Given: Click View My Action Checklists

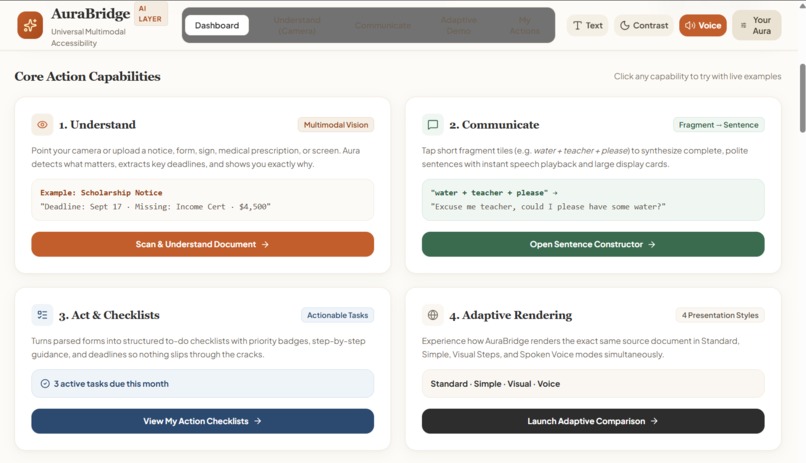Looking at the screenshot, I should (203, 421).
